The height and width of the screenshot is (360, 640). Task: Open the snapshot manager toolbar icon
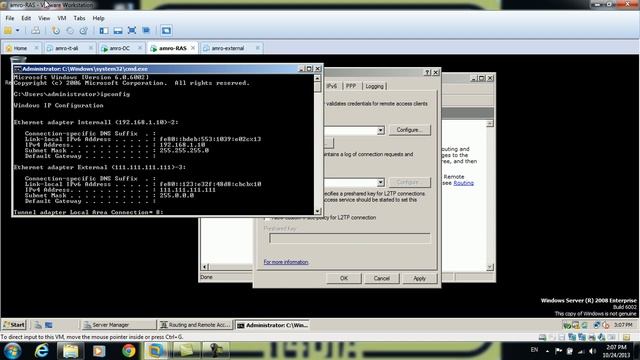click(x=84, y=31)
